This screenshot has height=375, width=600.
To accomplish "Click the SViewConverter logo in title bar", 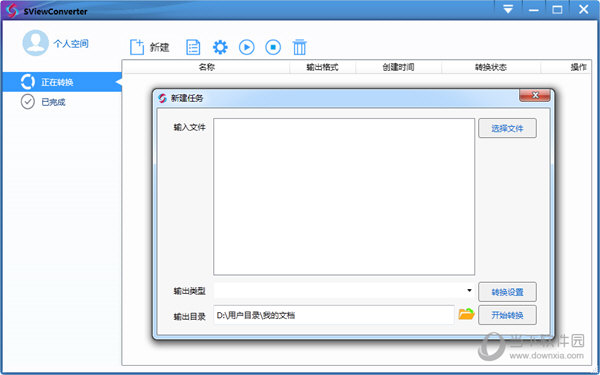I will [12, 11].
